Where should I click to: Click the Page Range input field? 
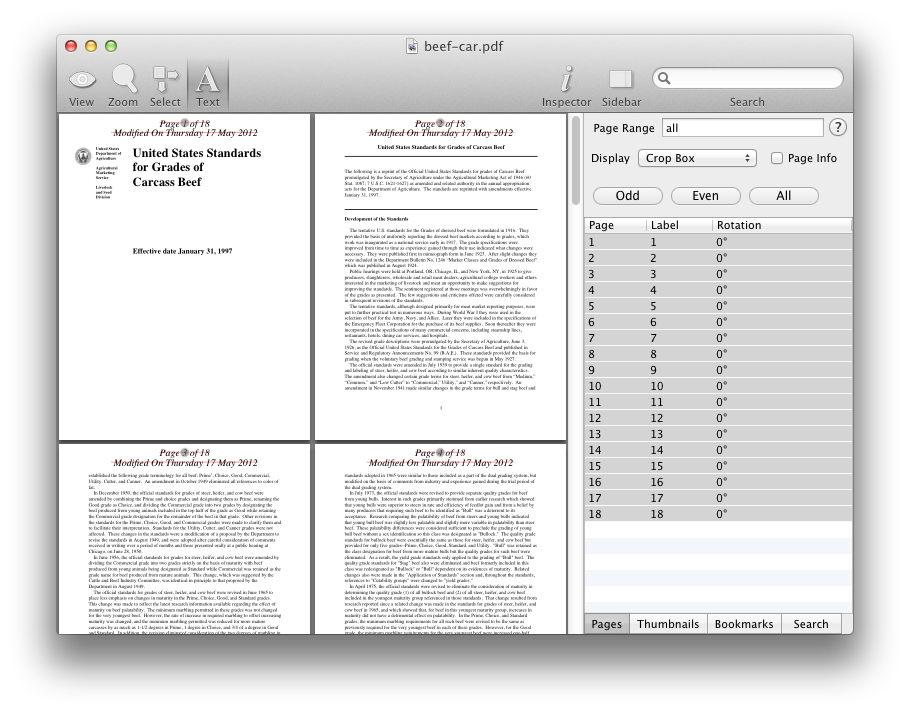[x=742, y=128]
